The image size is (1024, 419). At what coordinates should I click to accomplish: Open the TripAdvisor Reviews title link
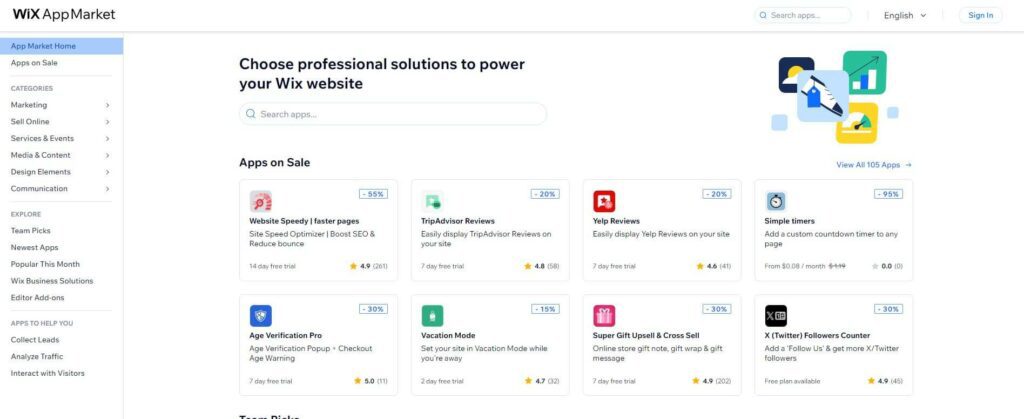coord(458,221)
